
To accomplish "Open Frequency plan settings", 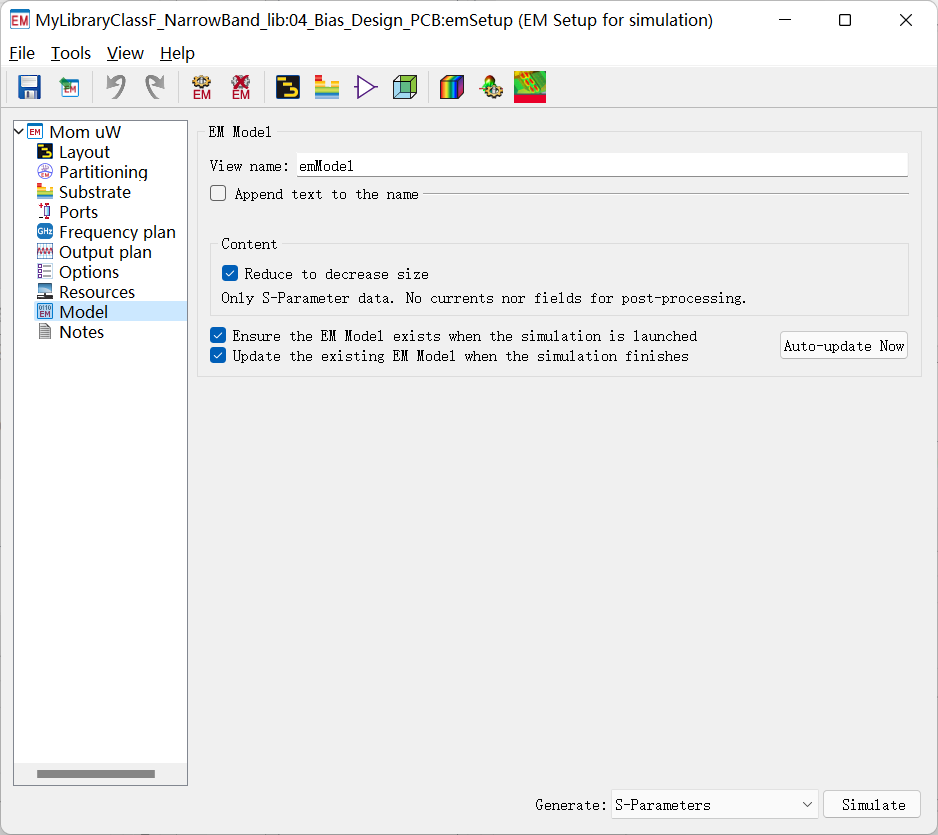I will coord(117,232).
